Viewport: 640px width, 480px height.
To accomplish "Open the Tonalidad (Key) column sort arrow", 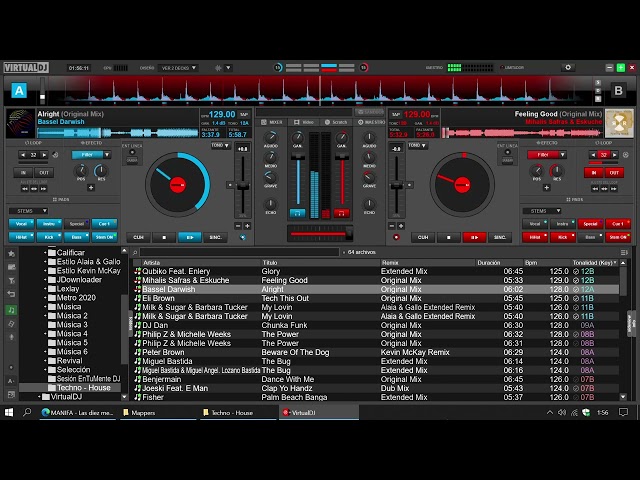I will tap(616, 263).
